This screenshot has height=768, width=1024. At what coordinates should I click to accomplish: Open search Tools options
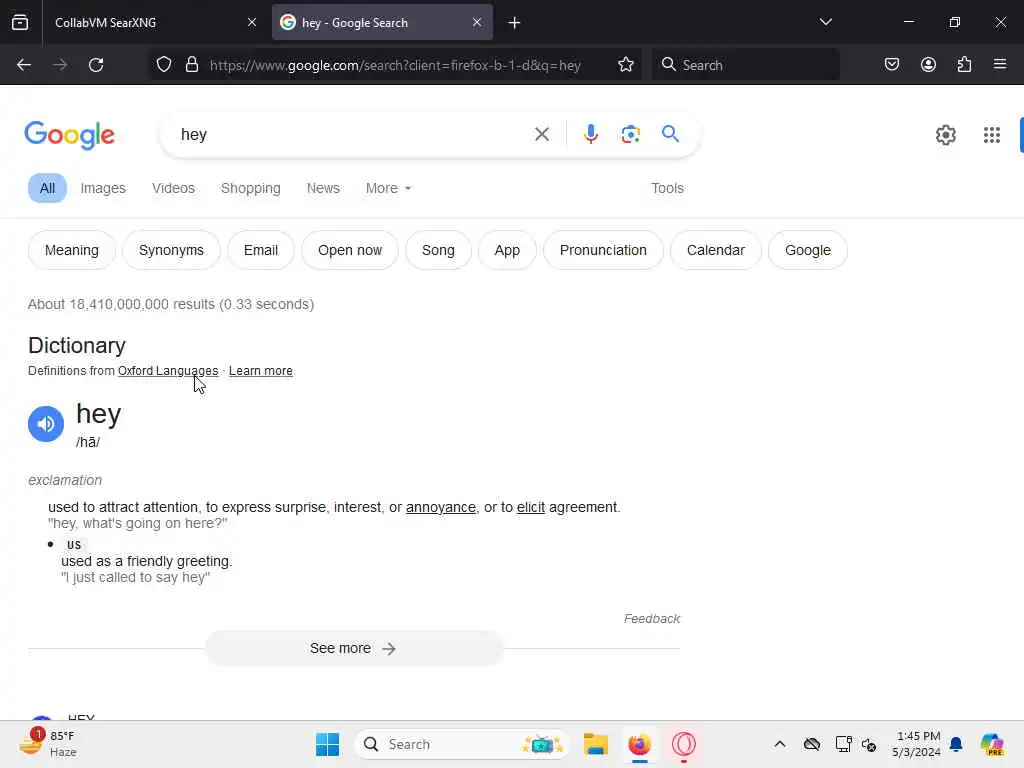click(x=667, y=188)
